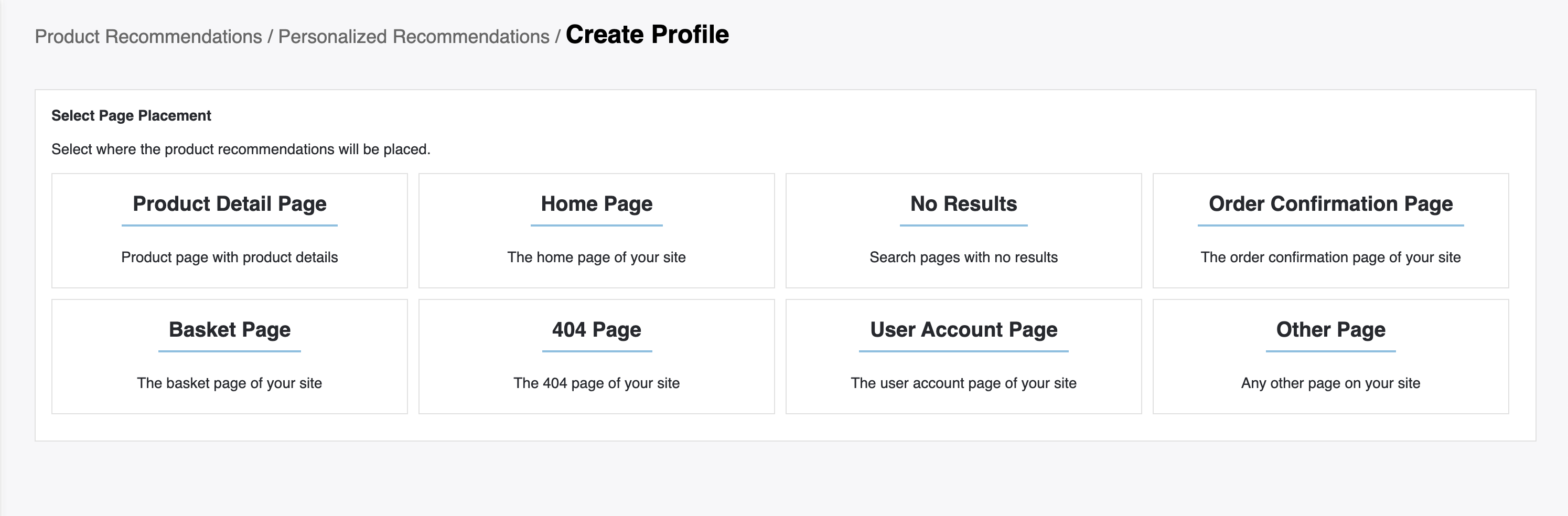The image size is (1568, 516).
Task: Click "The 404 page of your site" description
Action: pos(597,383)
